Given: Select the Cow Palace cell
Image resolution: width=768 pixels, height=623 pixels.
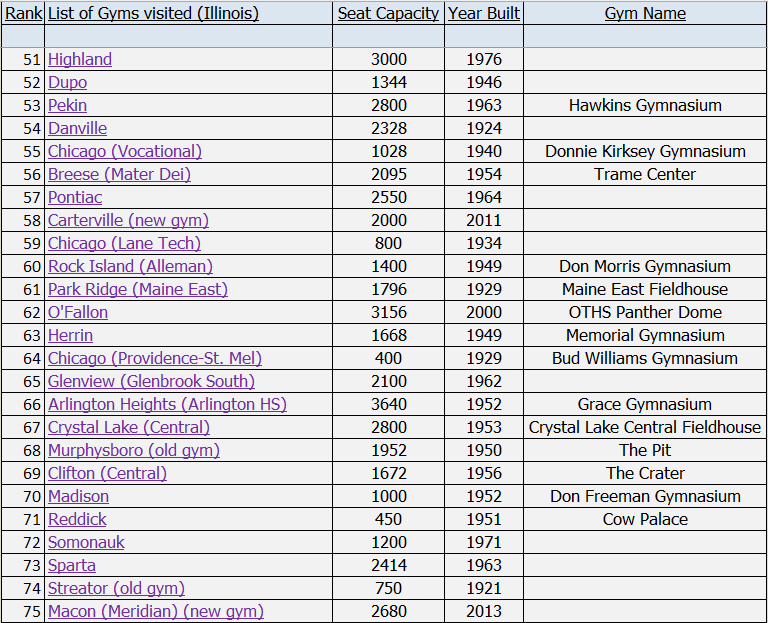Looking at the screenshot, I should (x=645, y=520).
